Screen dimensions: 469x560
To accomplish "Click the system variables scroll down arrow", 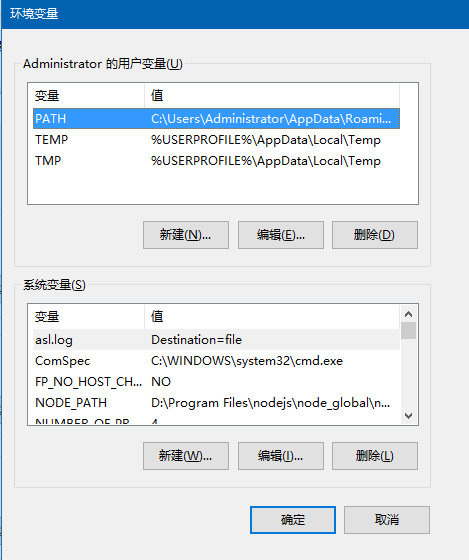I will coord(409,416).
